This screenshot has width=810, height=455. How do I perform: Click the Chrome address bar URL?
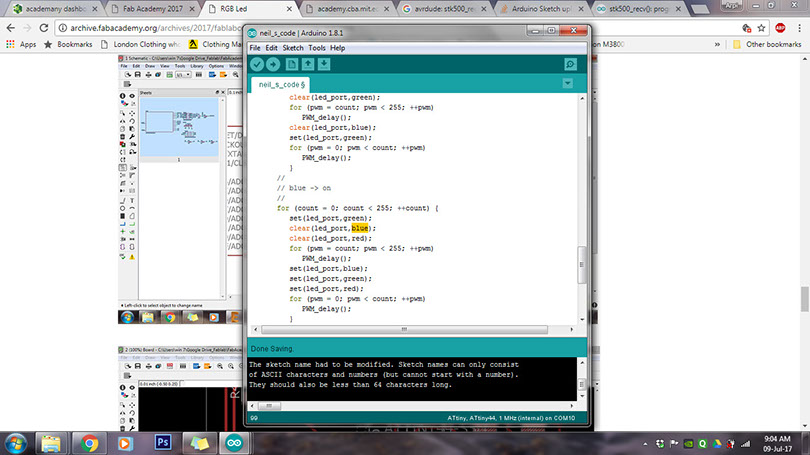tap(155, 28)
